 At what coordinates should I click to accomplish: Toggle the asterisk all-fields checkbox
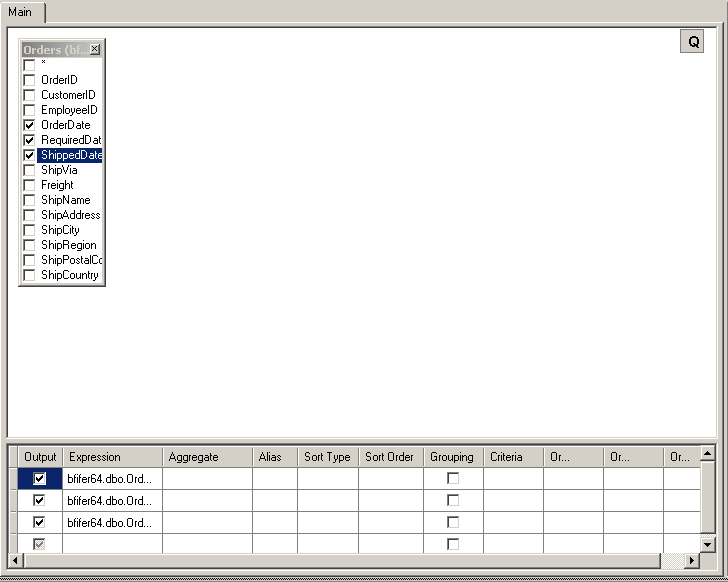pyautogui.click(x=29, y=65)
